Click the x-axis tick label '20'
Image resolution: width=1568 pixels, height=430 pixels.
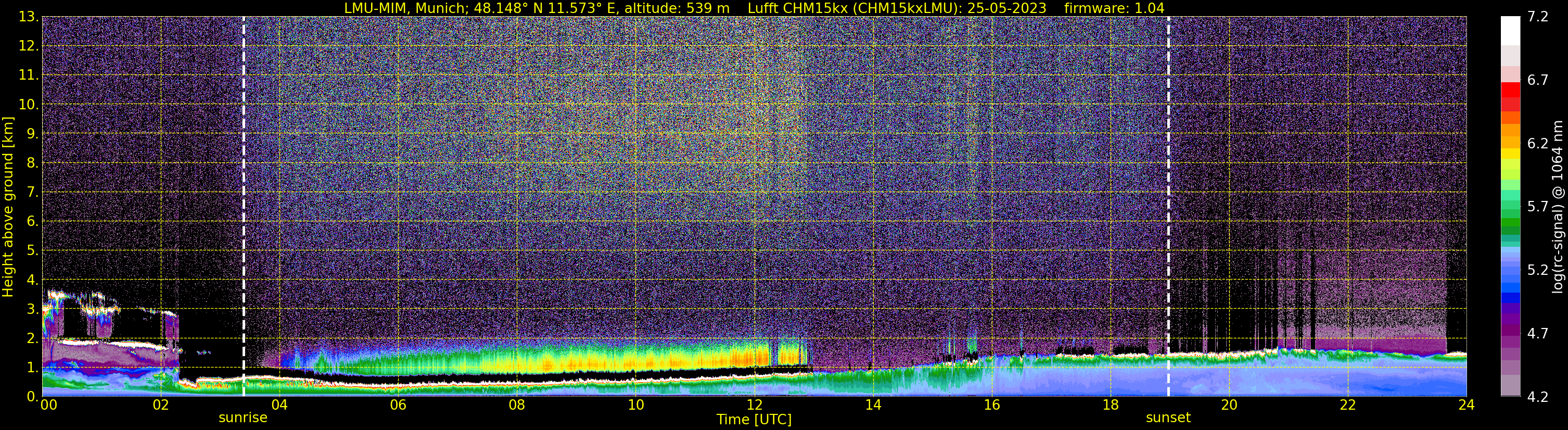(1229, 405)
